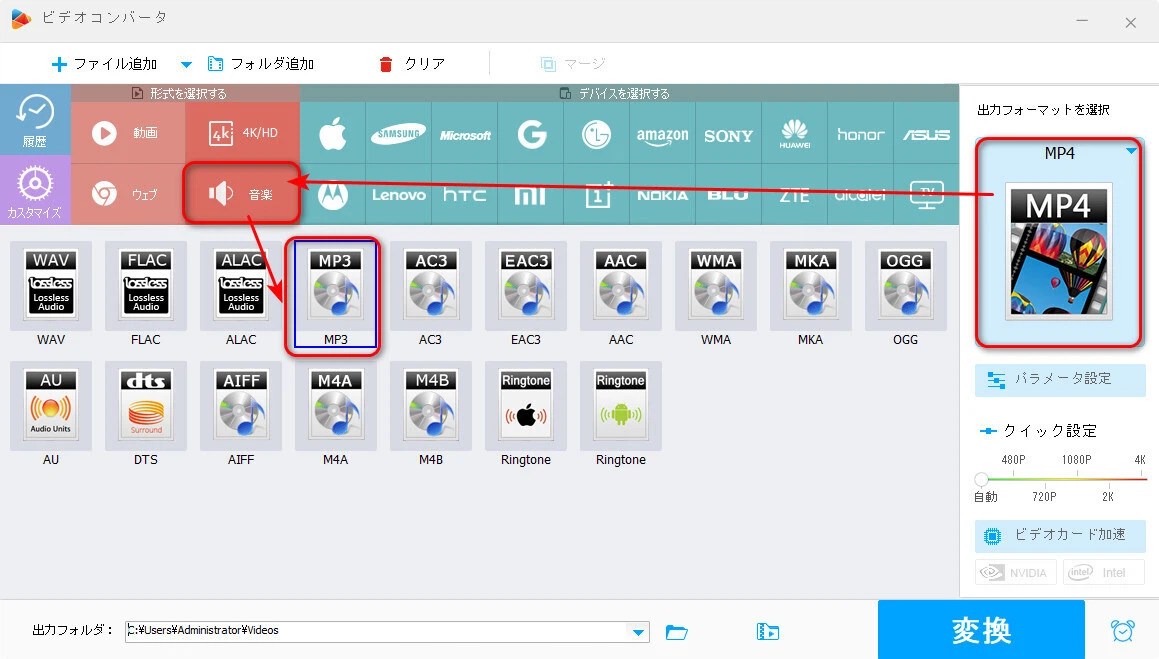Open the Motorola device category

(x=333, y=195)
